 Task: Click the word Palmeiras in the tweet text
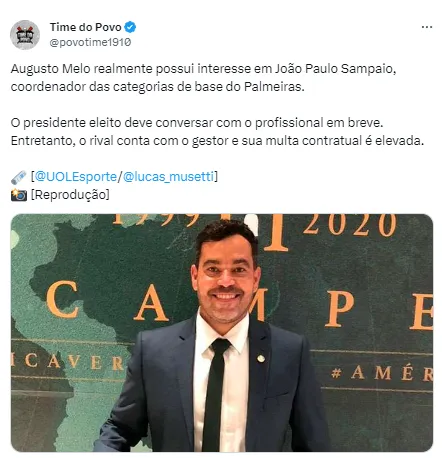click(273, 87)
